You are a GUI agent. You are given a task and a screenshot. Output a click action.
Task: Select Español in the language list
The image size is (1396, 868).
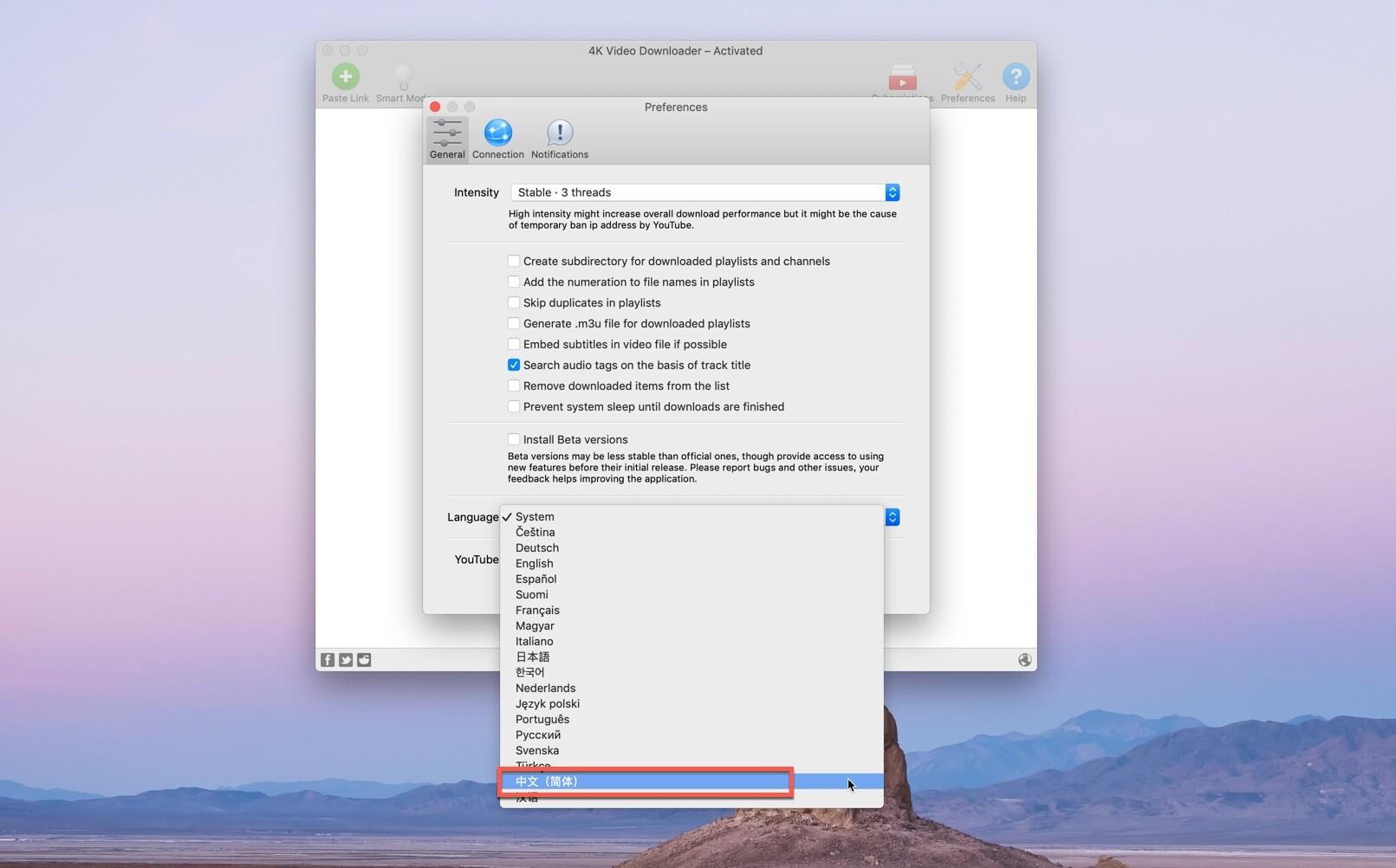click(692, 579)
